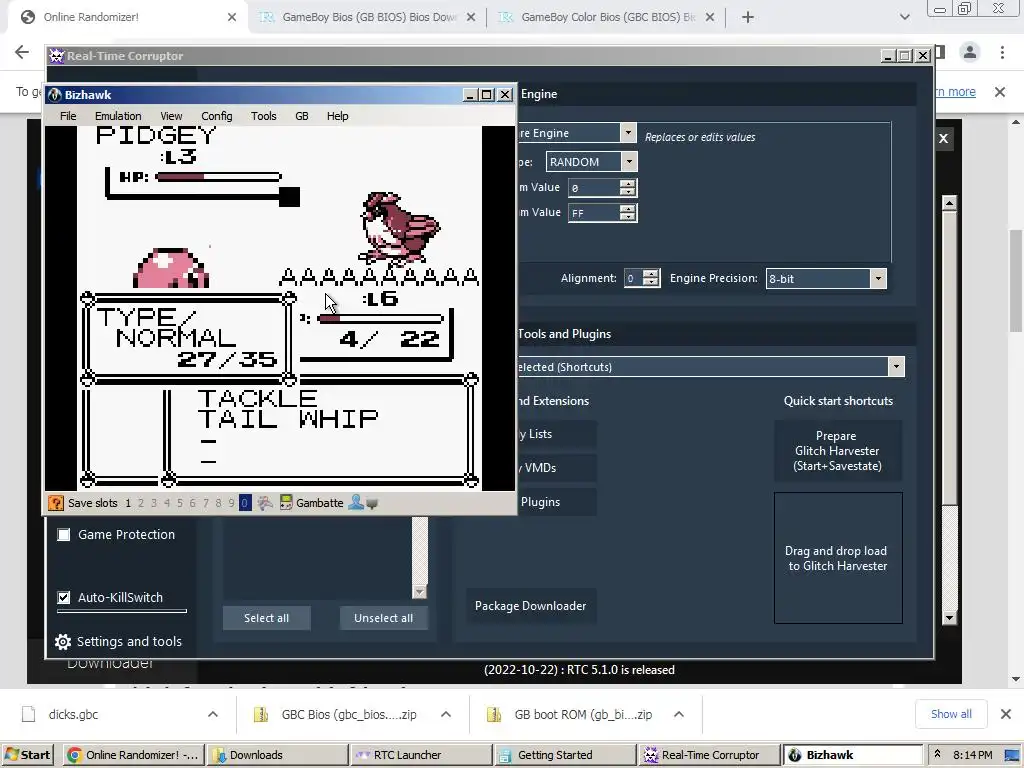Close the GameBoy Color Bios tab

pos(710,18)
